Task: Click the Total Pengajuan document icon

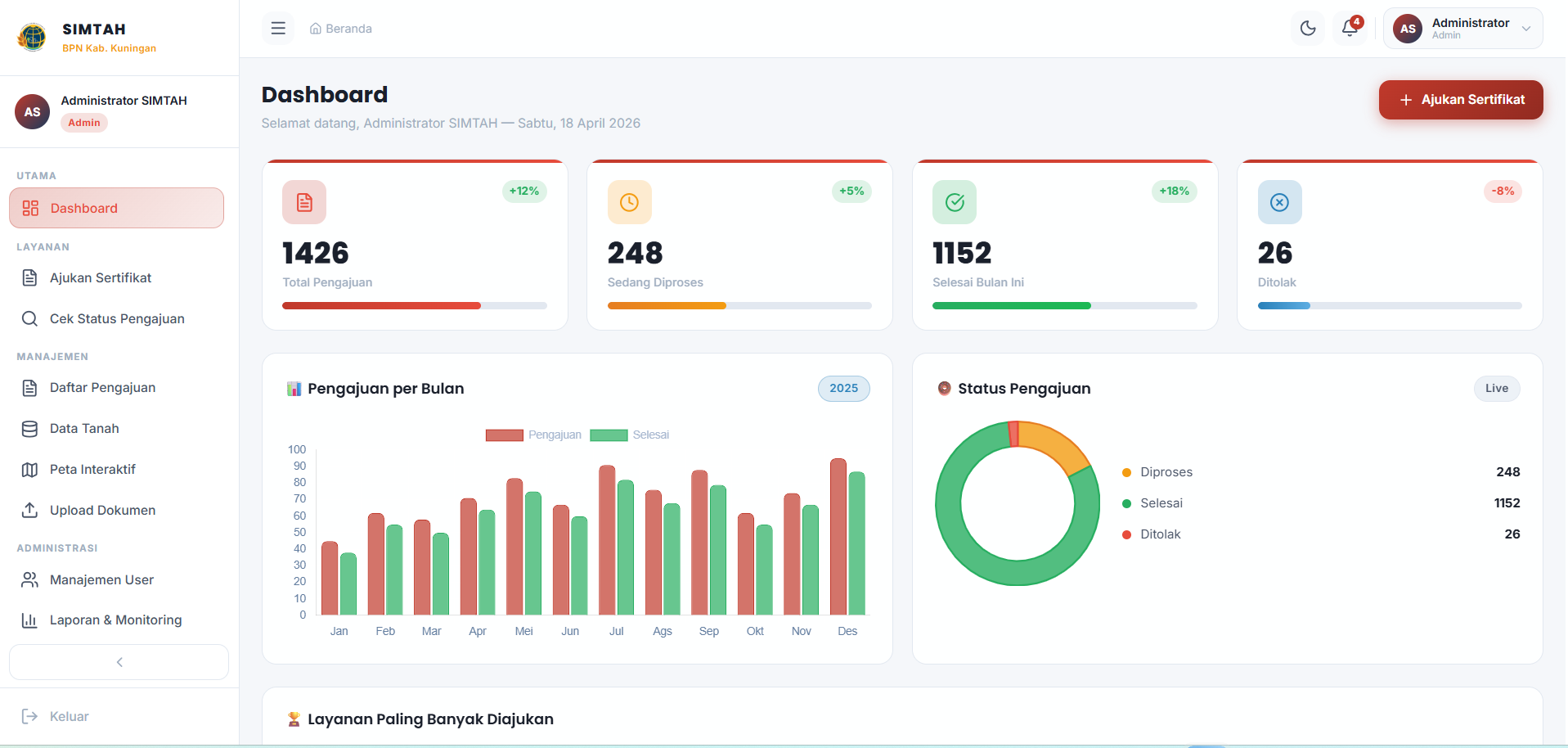Action: (x=304, y=202)
